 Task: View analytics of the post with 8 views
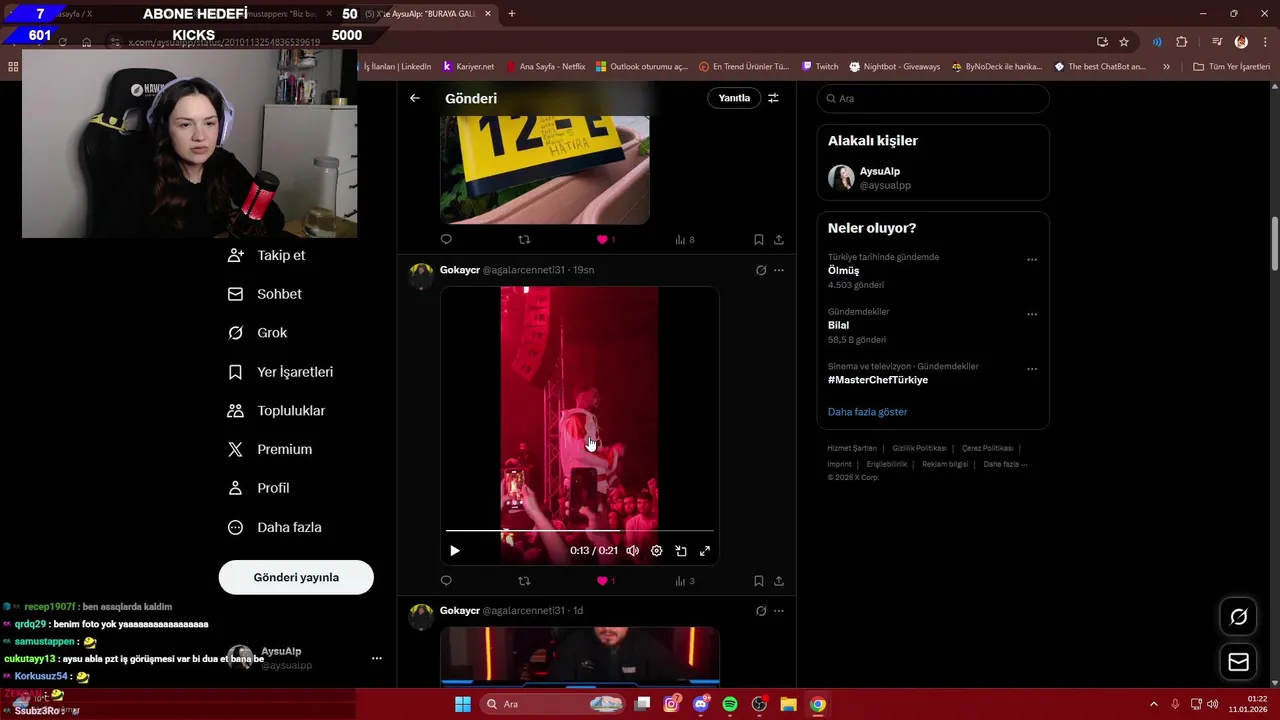click(x=685, y=239)
